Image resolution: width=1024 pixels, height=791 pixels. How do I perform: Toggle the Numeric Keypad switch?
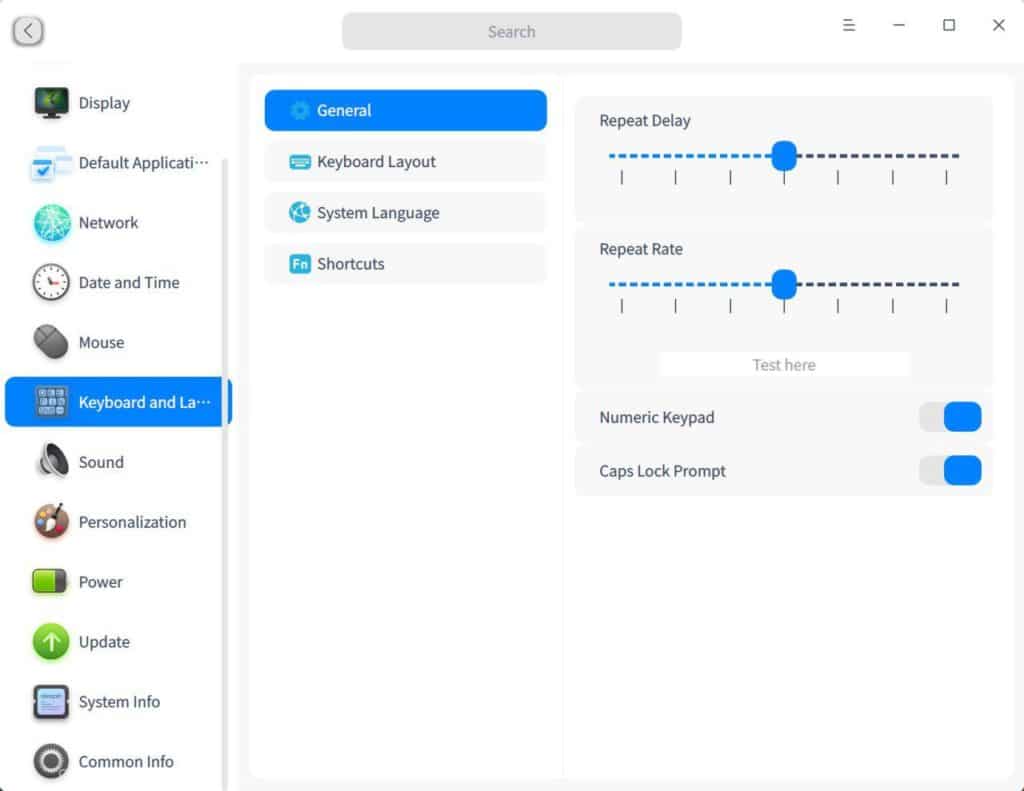tap(950, 417)
